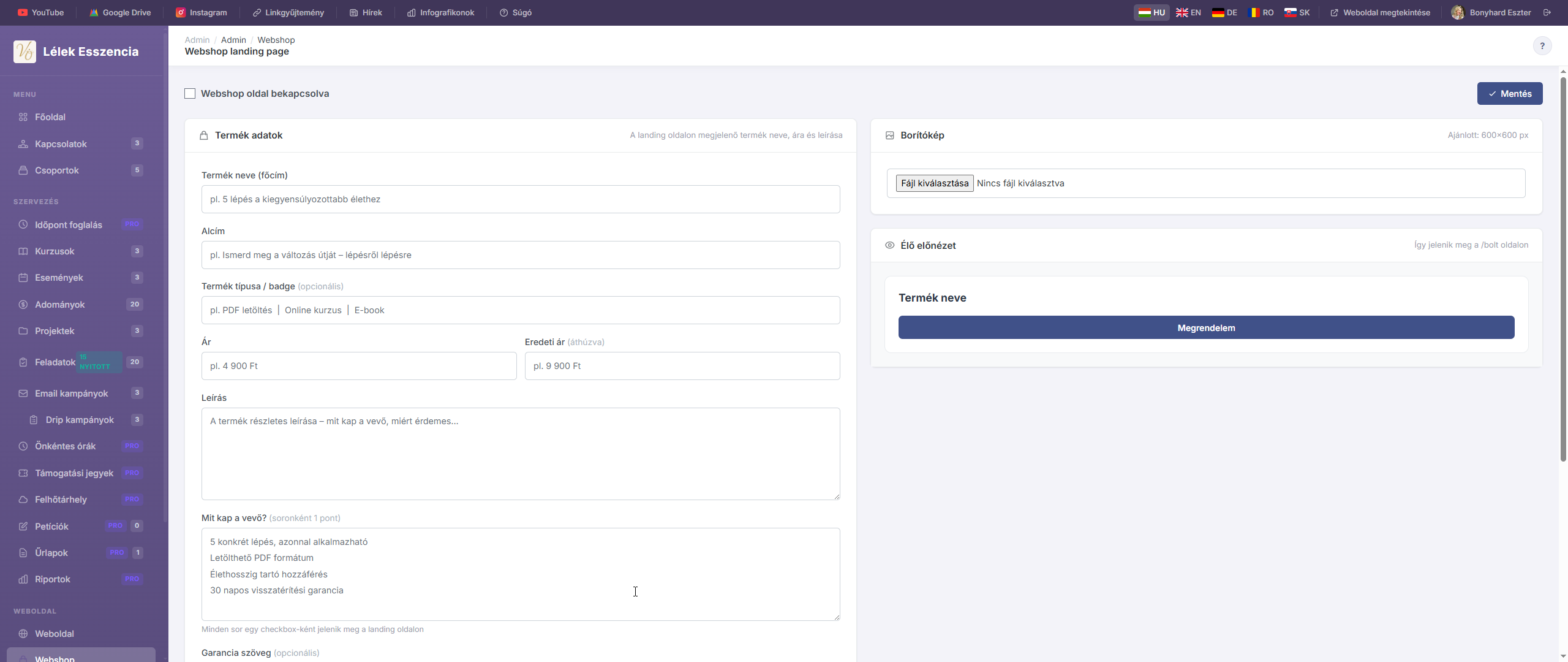The image size is (1568, 662).
Task: Click the Eredeti ár field
Action: point(682,366)
